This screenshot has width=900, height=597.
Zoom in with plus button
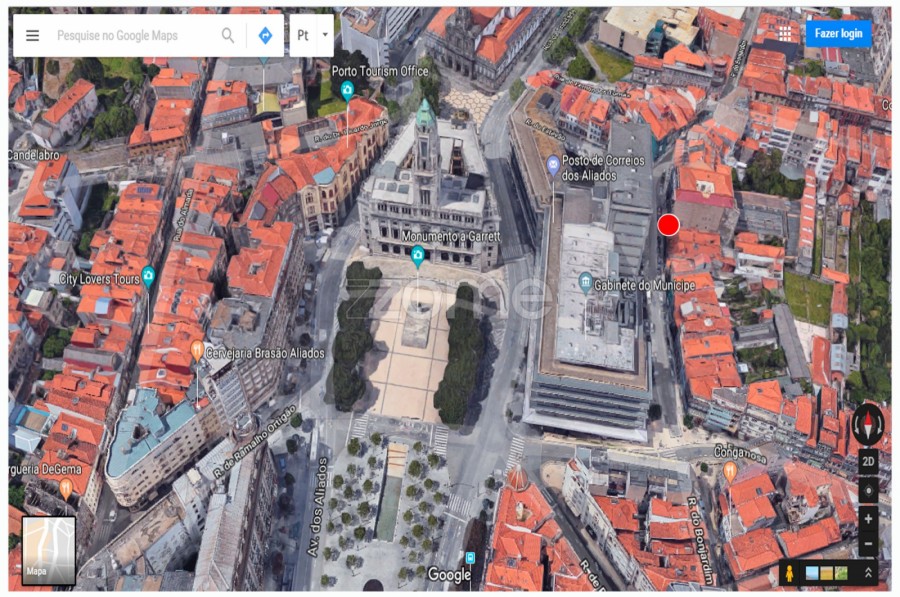click(868, 519)
